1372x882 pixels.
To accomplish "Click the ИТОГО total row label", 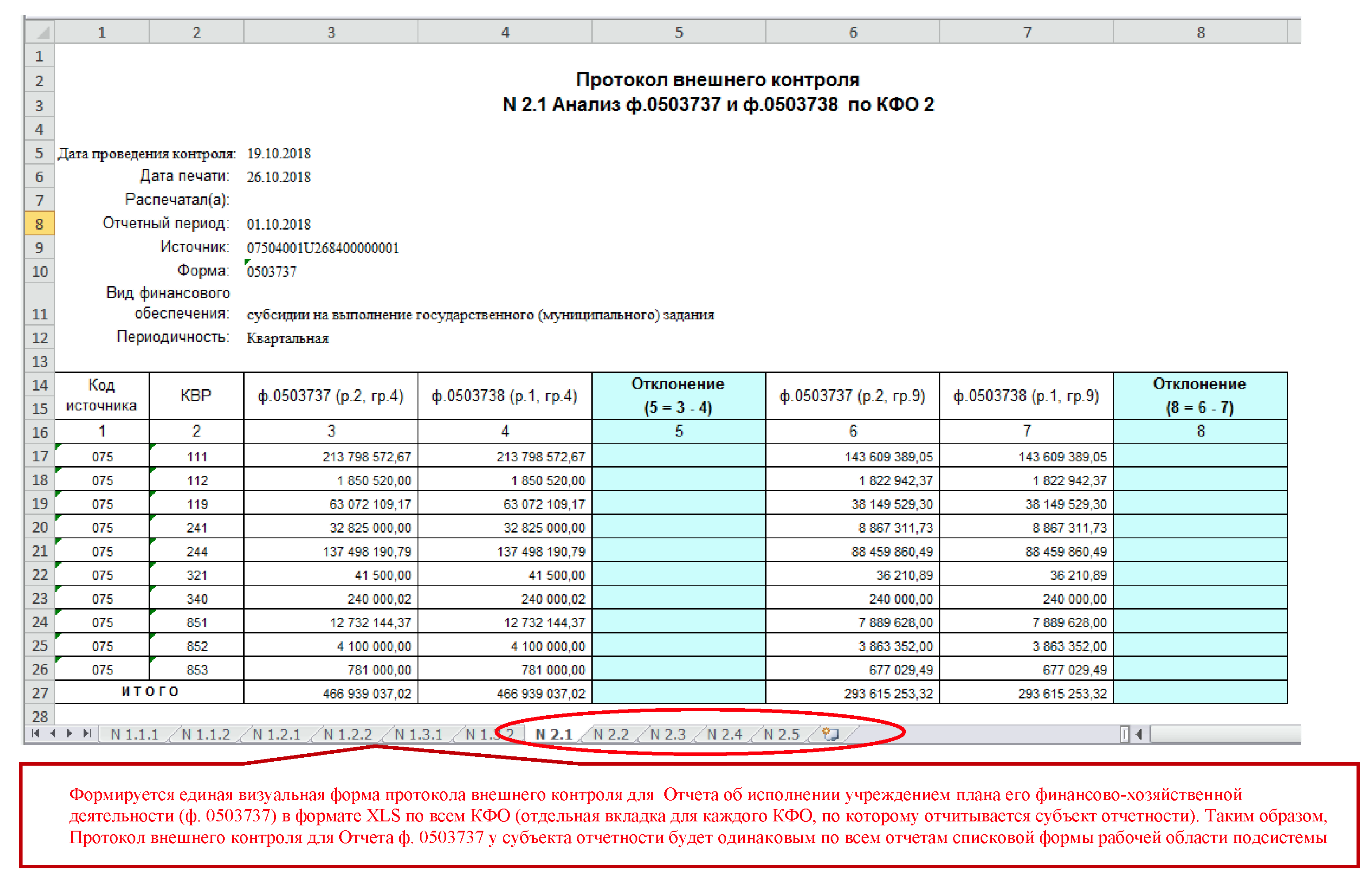I will [x=150, y=692].
